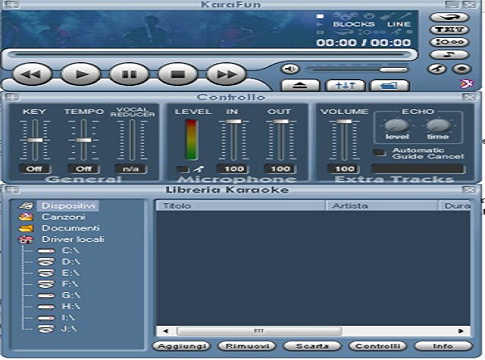Click the Rimuovi button

point(247,346)
